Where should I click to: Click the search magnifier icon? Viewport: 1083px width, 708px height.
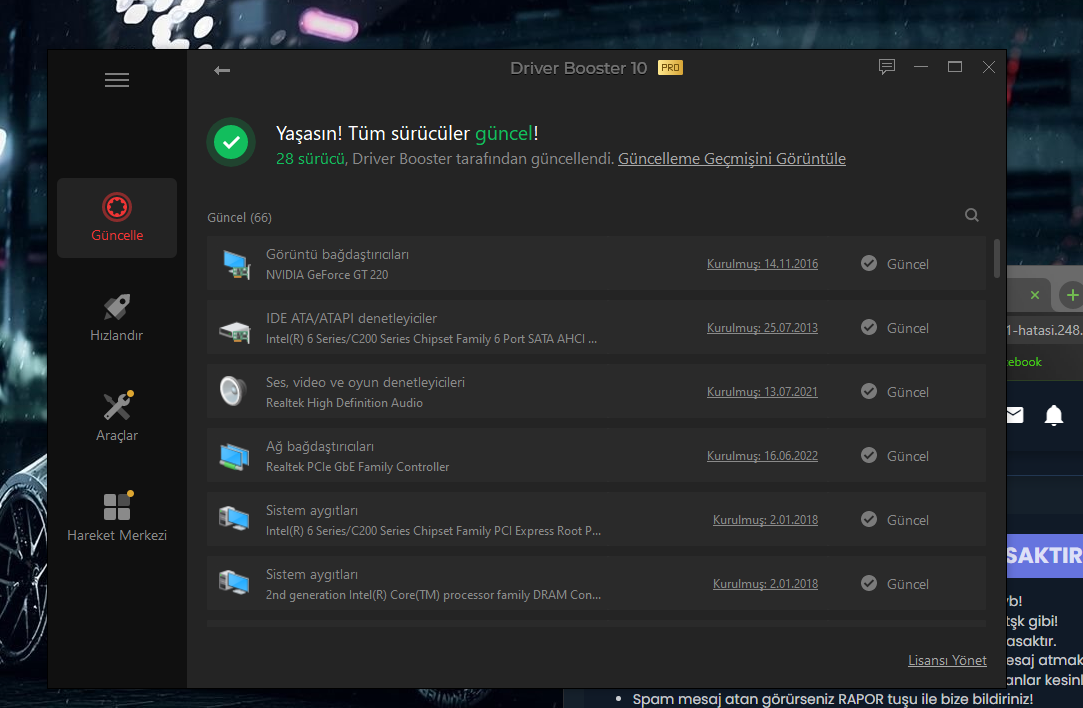coord(972,216)
